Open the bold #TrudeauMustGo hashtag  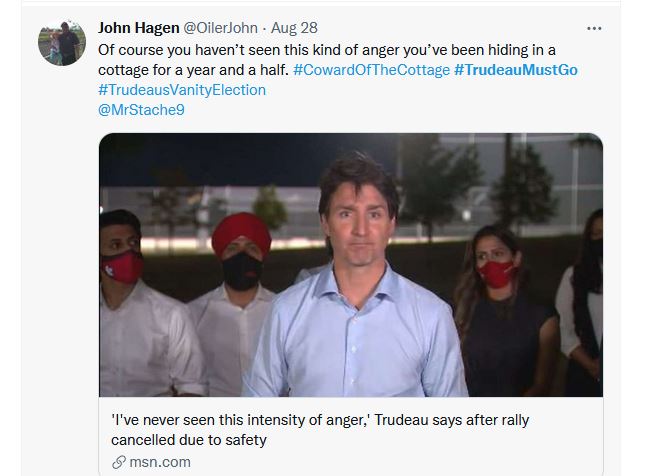(516, 70)
